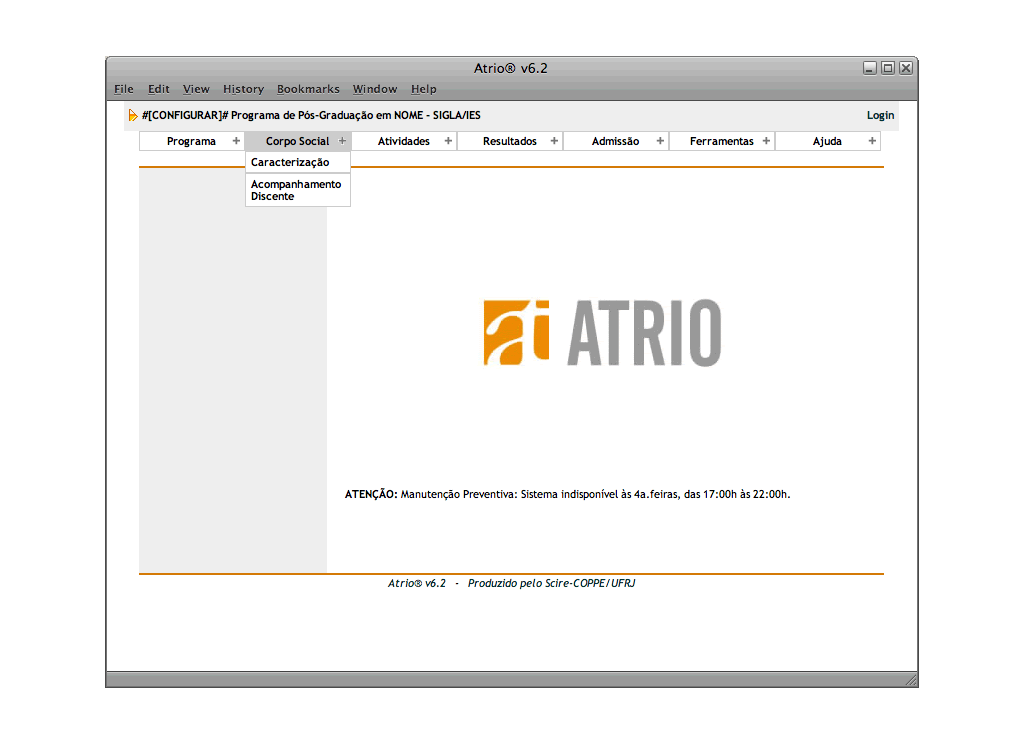Select Caracterização from the Corpo Social dropdown
The image size is (1024, 744).
290,162
